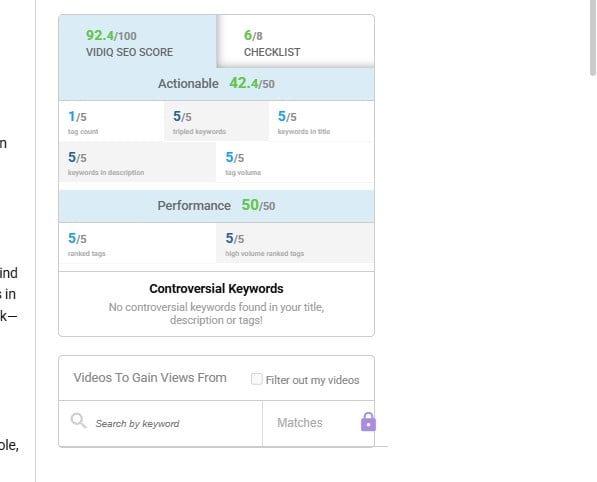Click the page vertical scrollbar thumb

(x=593, y=38)
